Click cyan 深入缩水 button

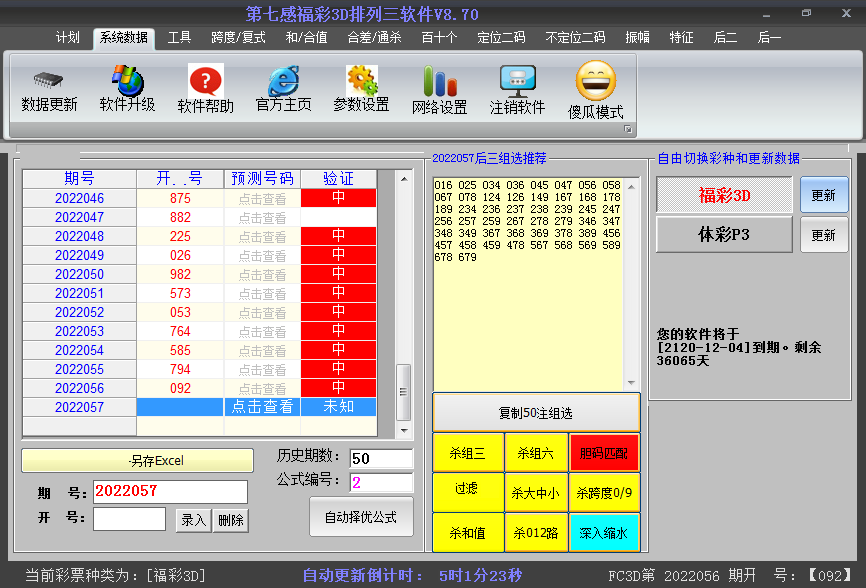click(x=604, y=533)
